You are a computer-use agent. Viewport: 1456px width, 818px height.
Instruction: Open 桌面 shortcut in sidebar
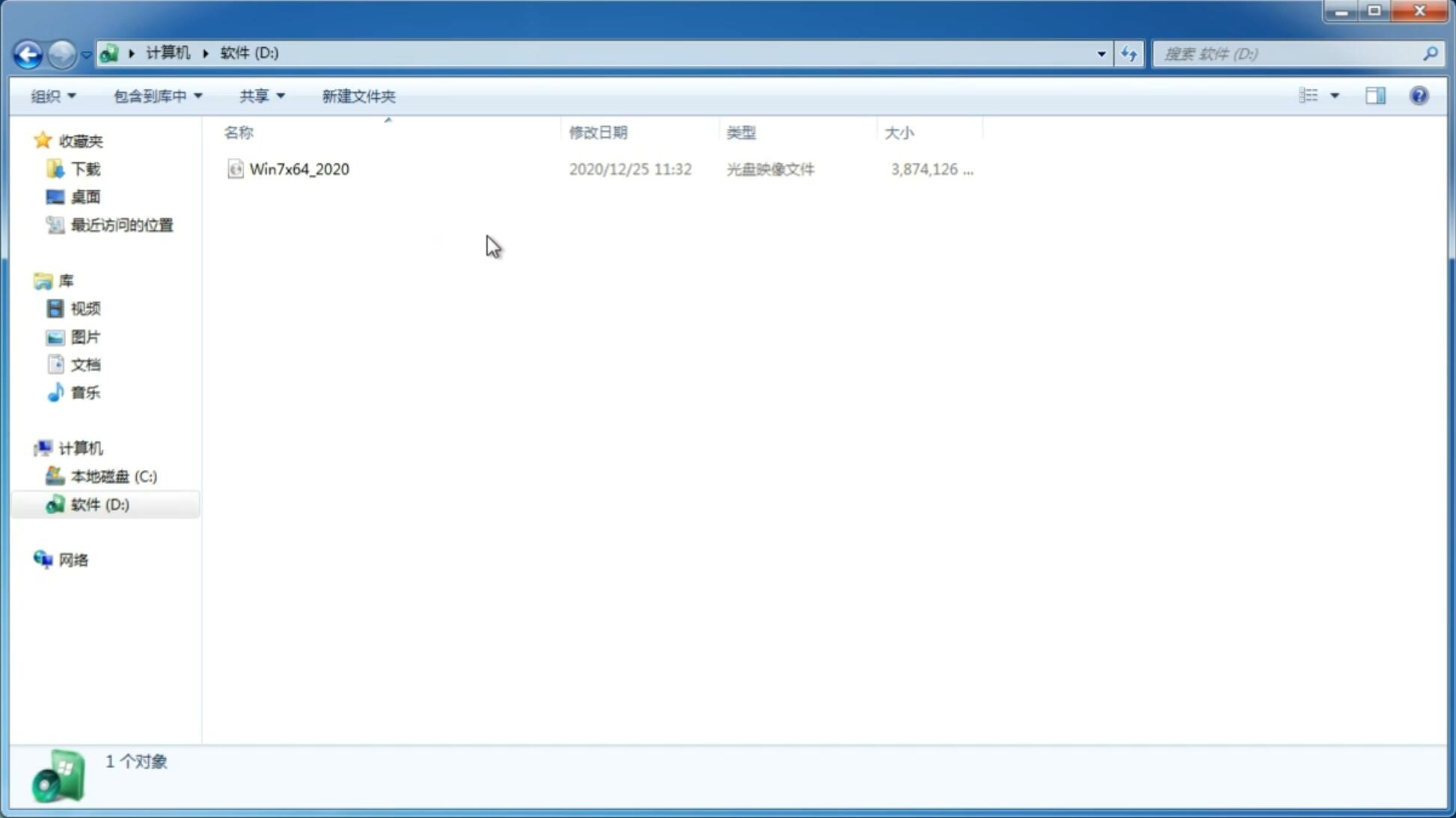(85, 196)
